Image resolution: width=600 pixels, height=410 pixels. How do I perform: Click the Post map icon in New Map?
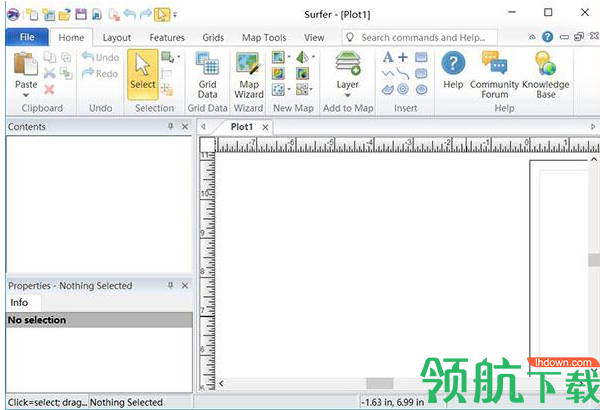pyautogui.click(x=278, y=90)
